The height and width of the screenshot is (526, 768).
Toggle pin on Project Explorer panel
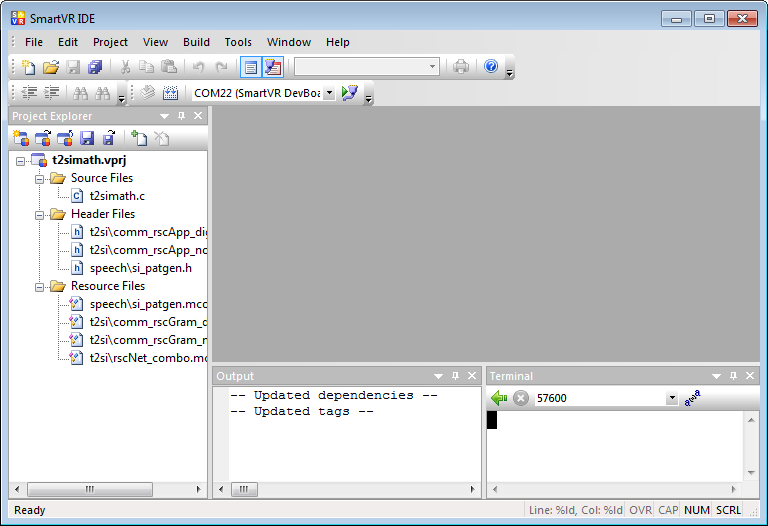pos(181,116)
